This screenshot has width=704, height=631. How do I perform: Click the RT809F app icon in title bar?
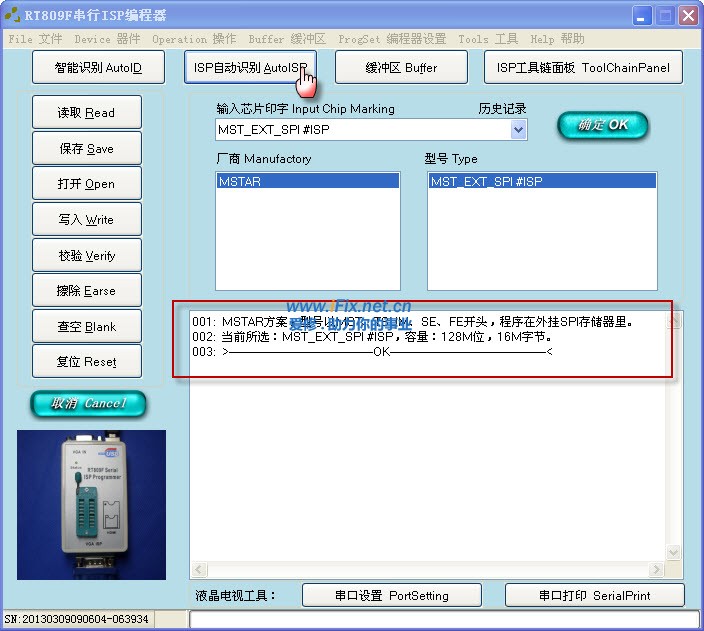[x=13, y=15]
